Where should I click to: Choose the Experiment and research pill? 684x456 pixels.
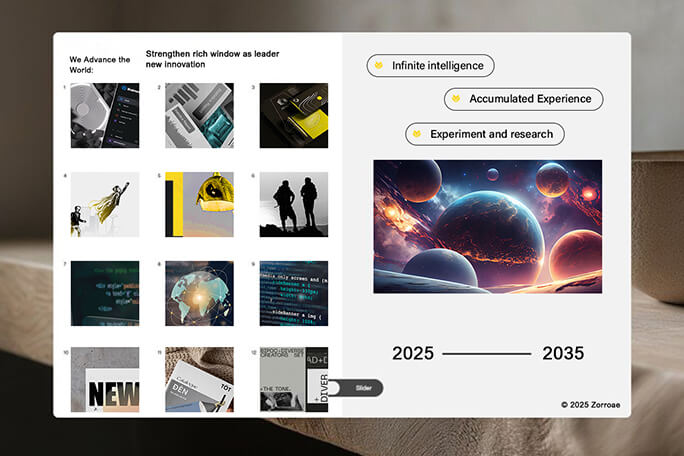[485, 133]
